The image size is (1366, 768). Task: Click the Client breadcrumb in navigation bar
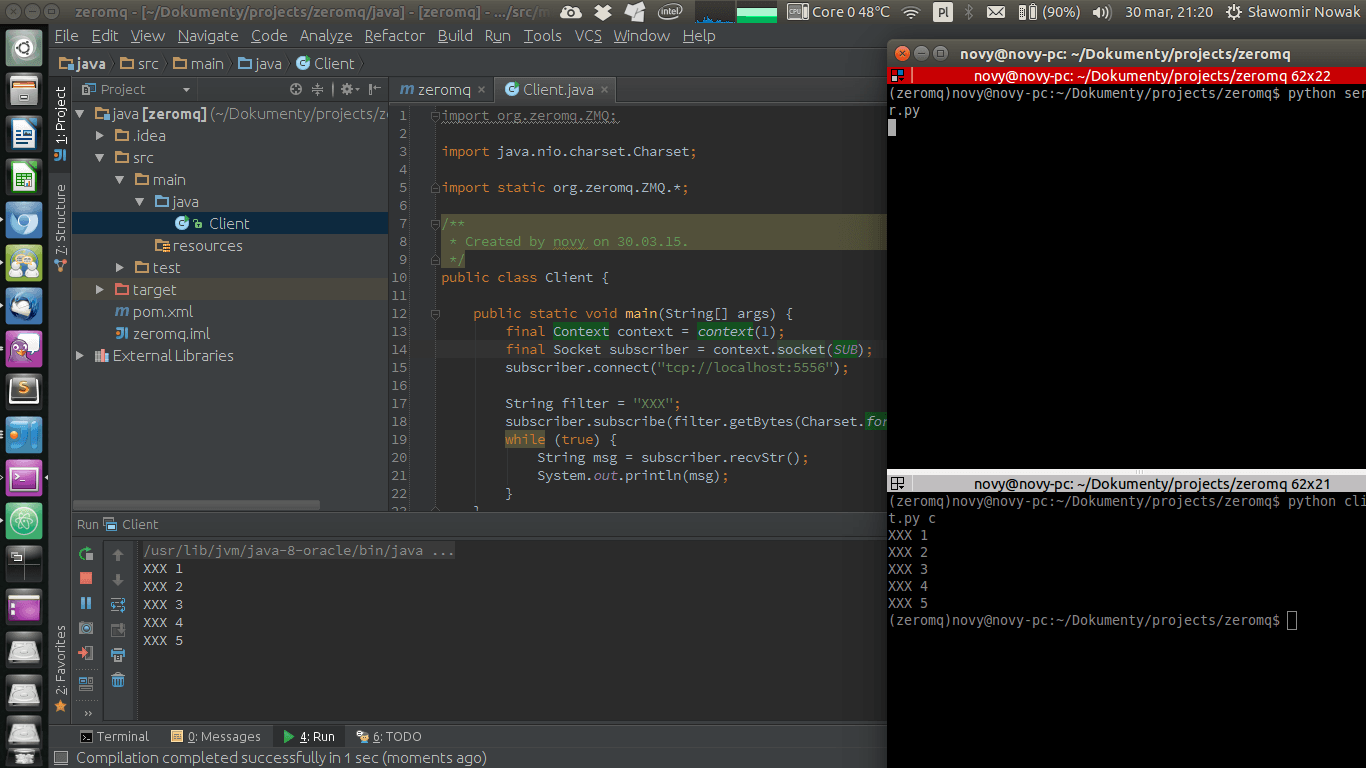click(324, 63)
